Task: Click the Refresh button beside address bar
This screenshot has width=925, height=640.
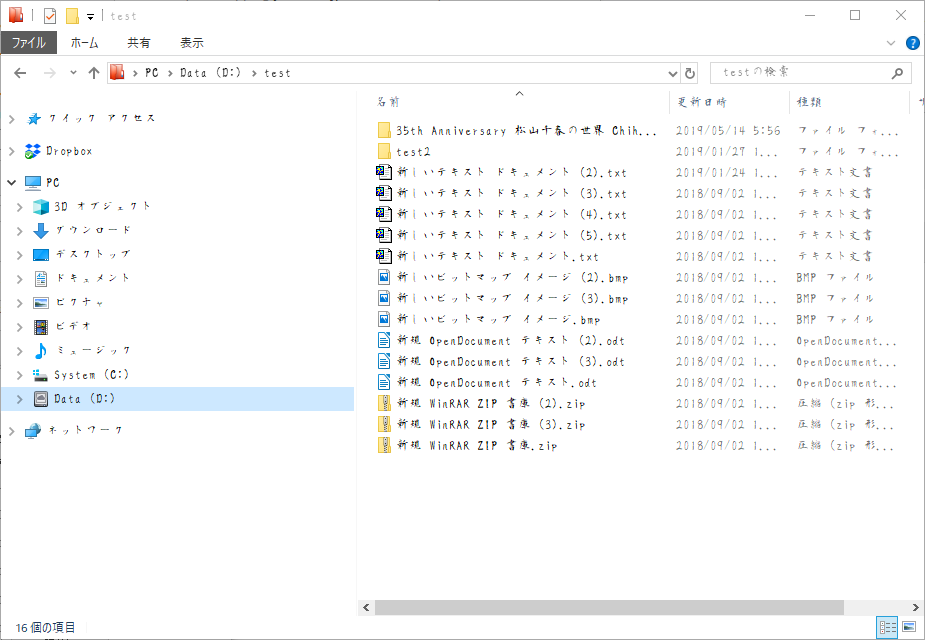Action: click(x=689, y=73)
